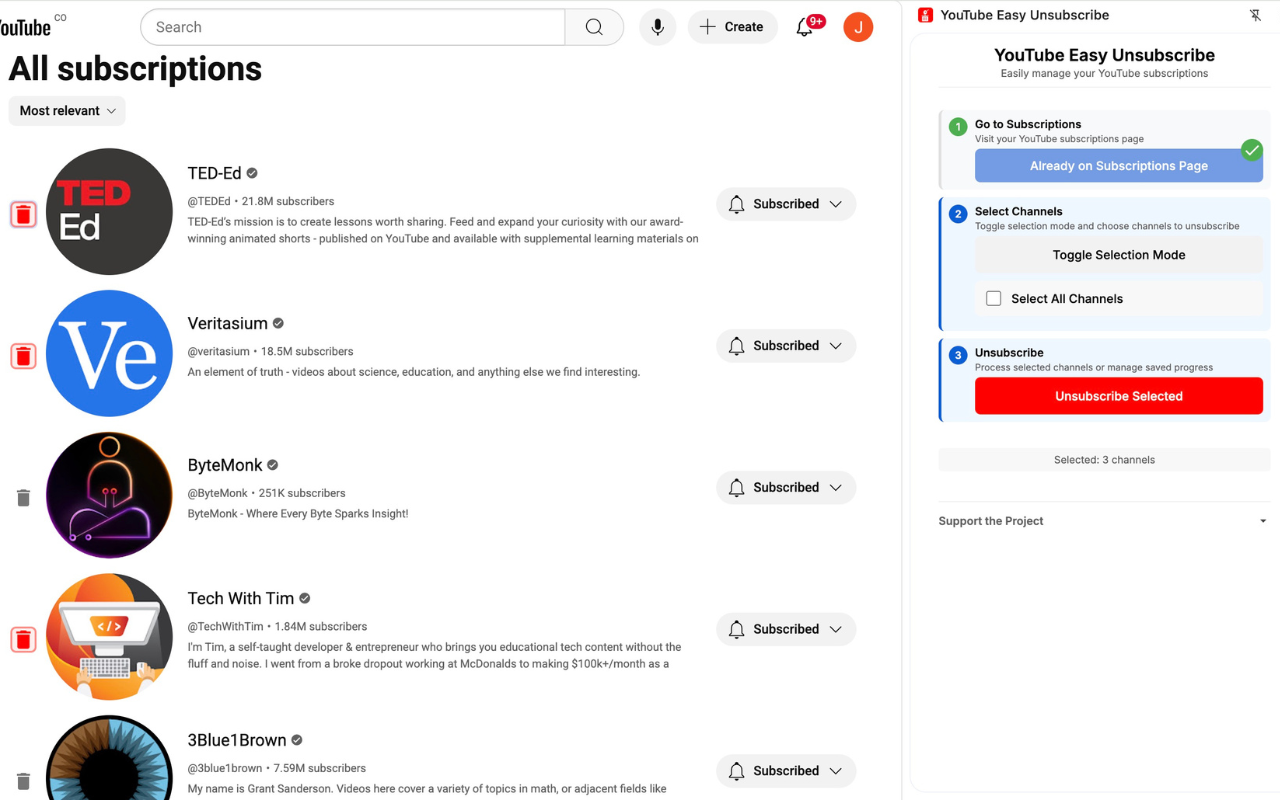Screen dimensions: 1280x800
Task: Open the Most relevant sort dropdown
Action: 67,111
